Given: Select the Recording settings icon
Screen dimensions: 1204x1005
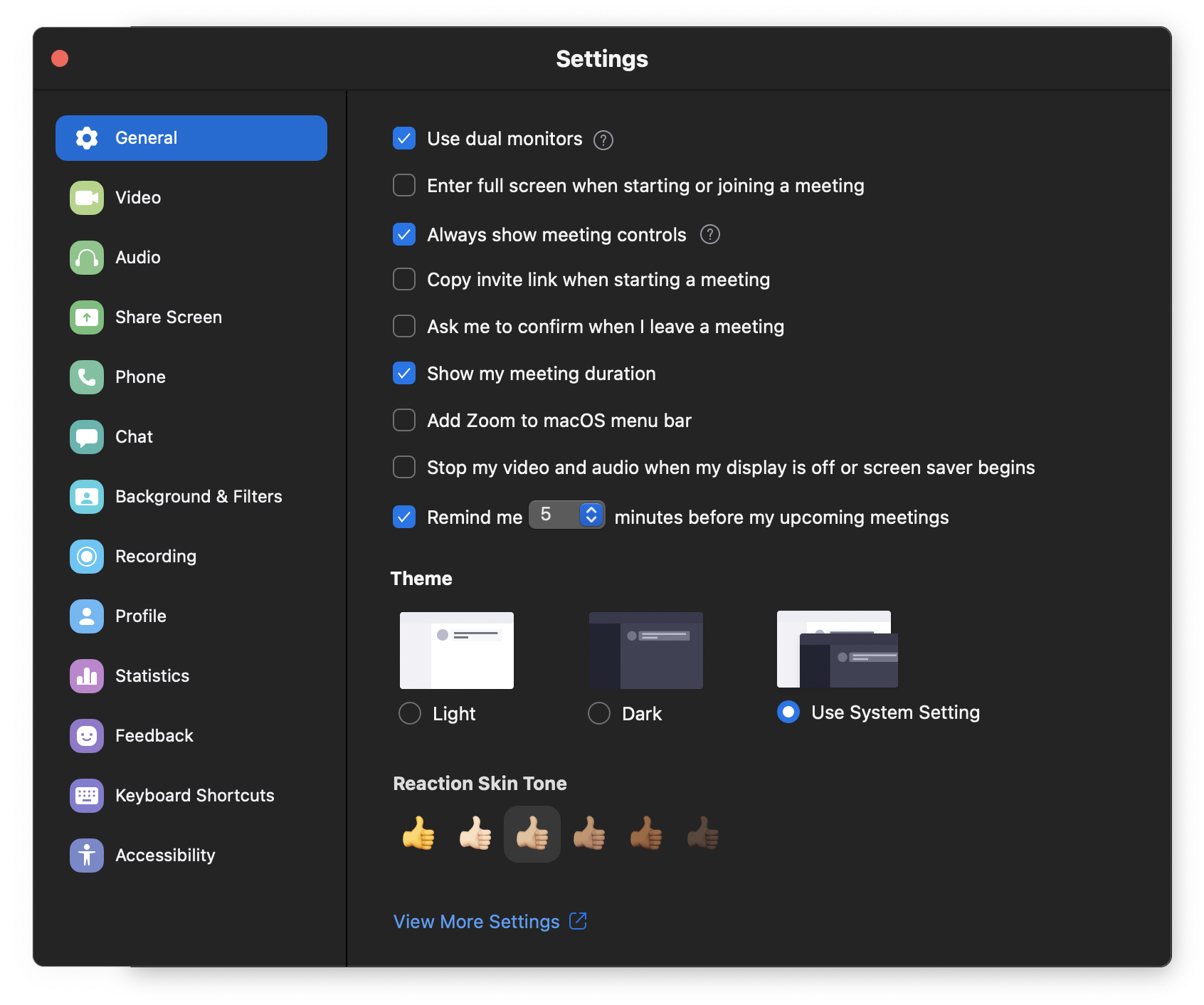Looking at the screenshot, I should pos(85,556).
